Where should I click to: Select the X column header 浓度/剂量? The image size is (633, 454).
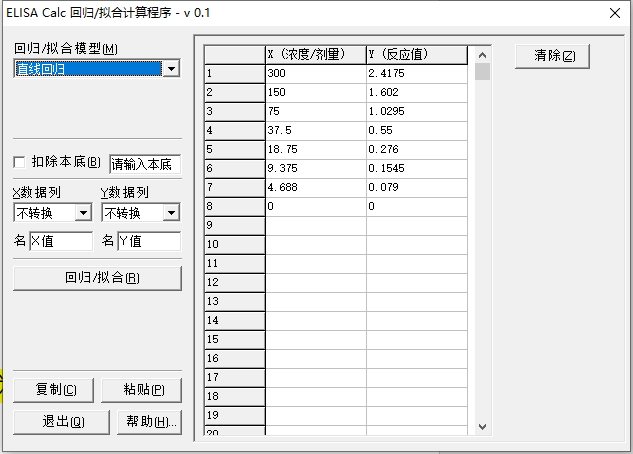316,54
